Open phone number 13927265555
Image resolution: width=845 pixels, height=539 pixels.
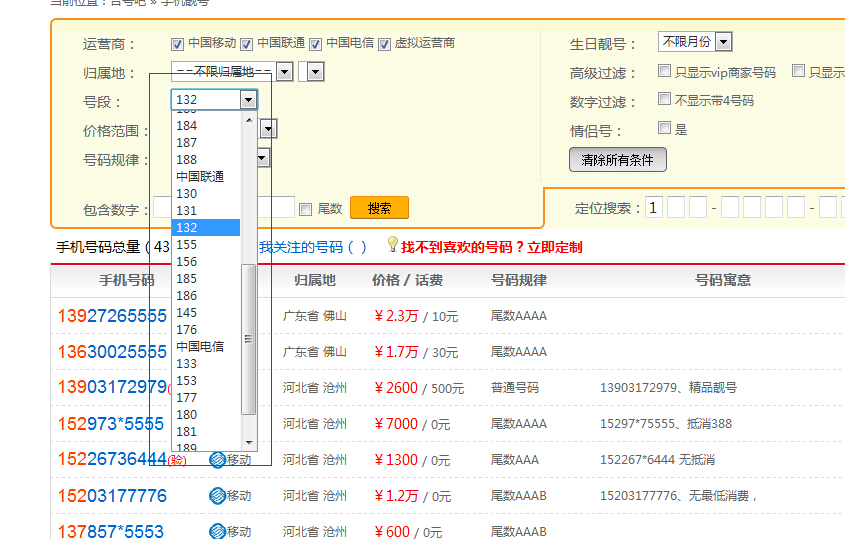(112, 316)
